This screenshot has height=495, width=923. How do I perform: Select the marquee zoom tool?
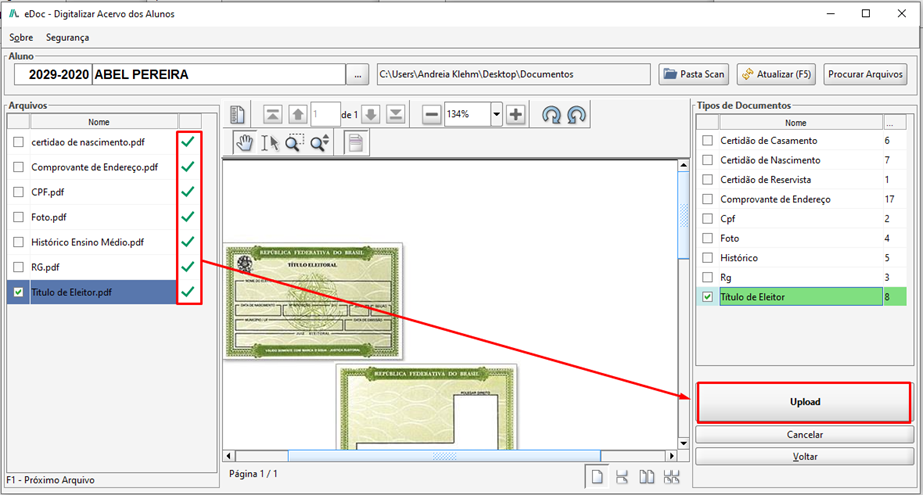click(x=294, y=142)
